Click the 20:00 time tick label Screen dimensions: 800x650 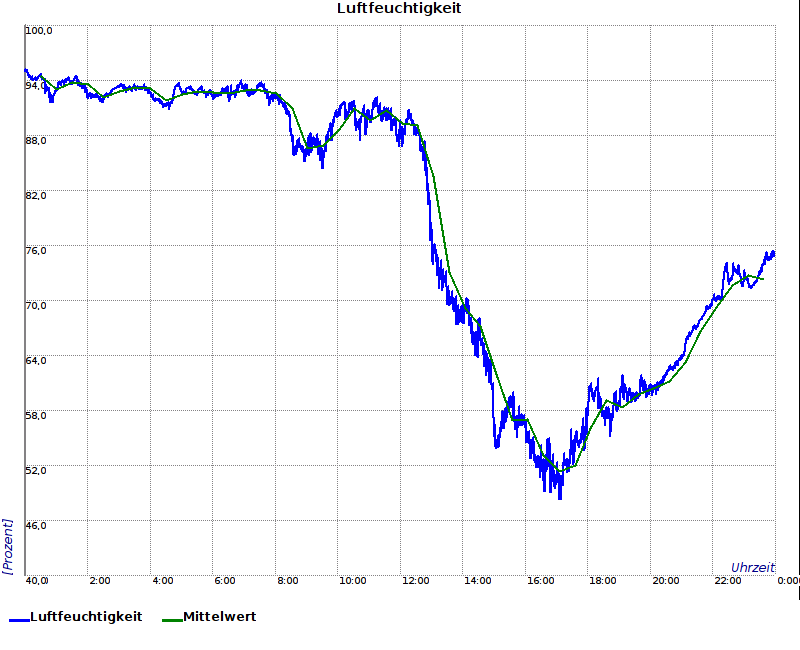point(666,581)
